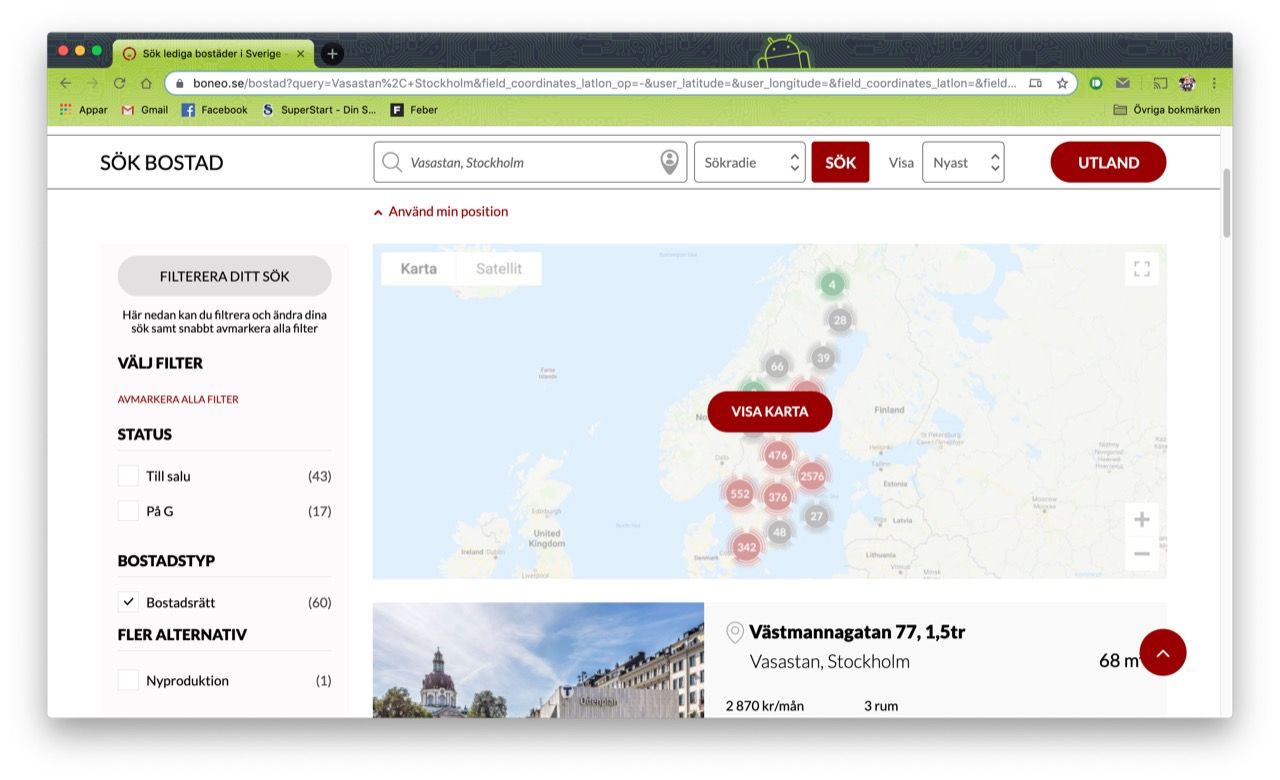Open the Feber bookmark

point(414,110)
